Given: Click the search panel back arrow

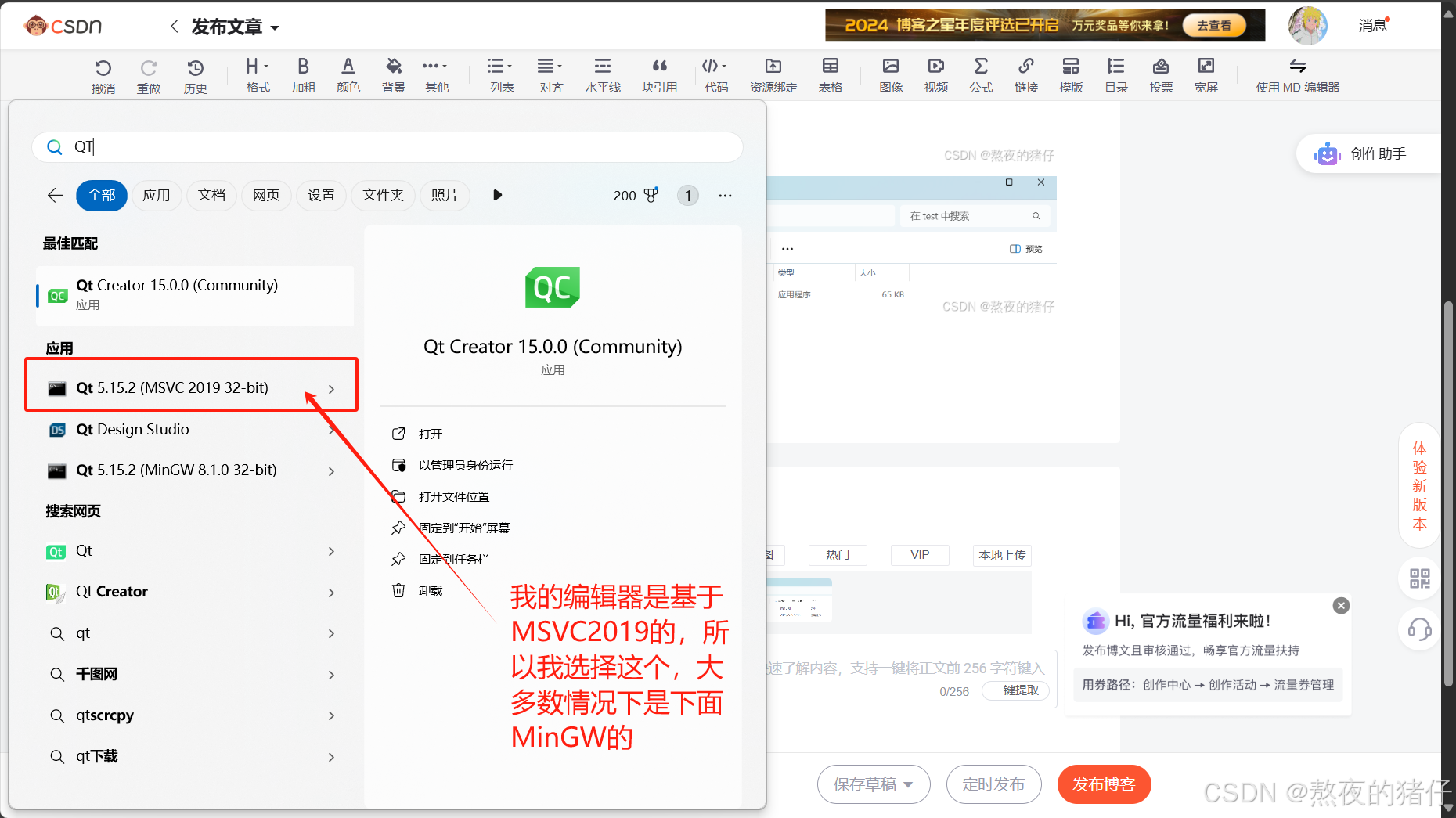Looking at the screenshot, I should 55,195.
